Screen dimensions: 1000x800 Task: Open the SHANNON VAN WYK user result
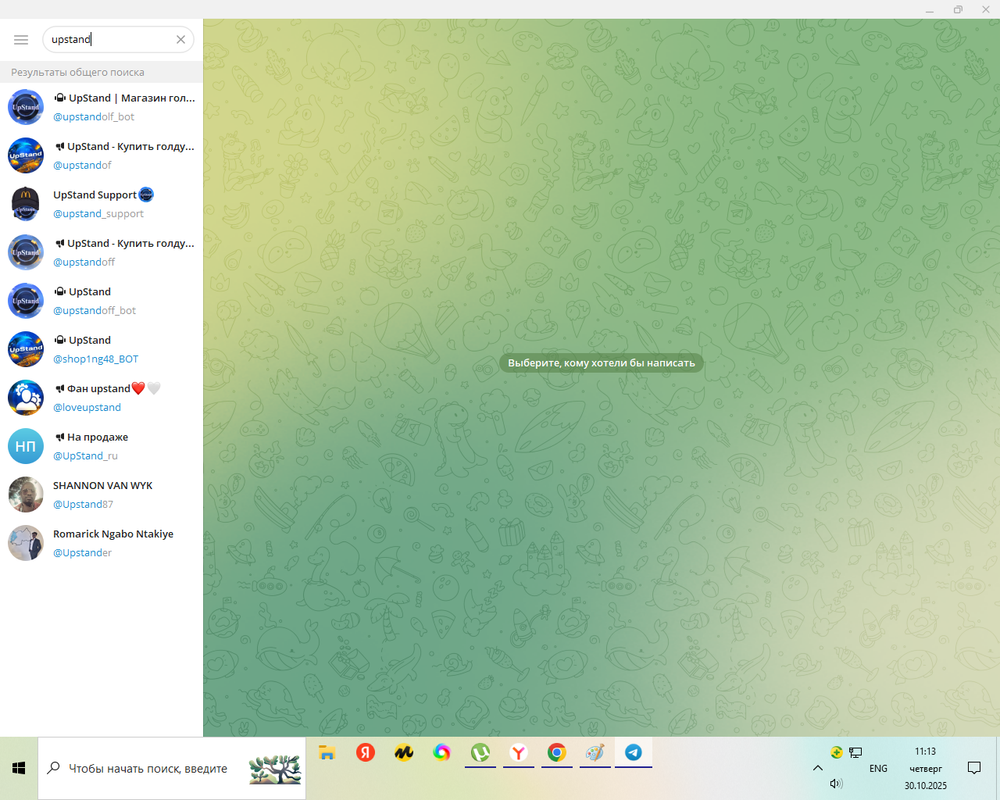(101, 495)
